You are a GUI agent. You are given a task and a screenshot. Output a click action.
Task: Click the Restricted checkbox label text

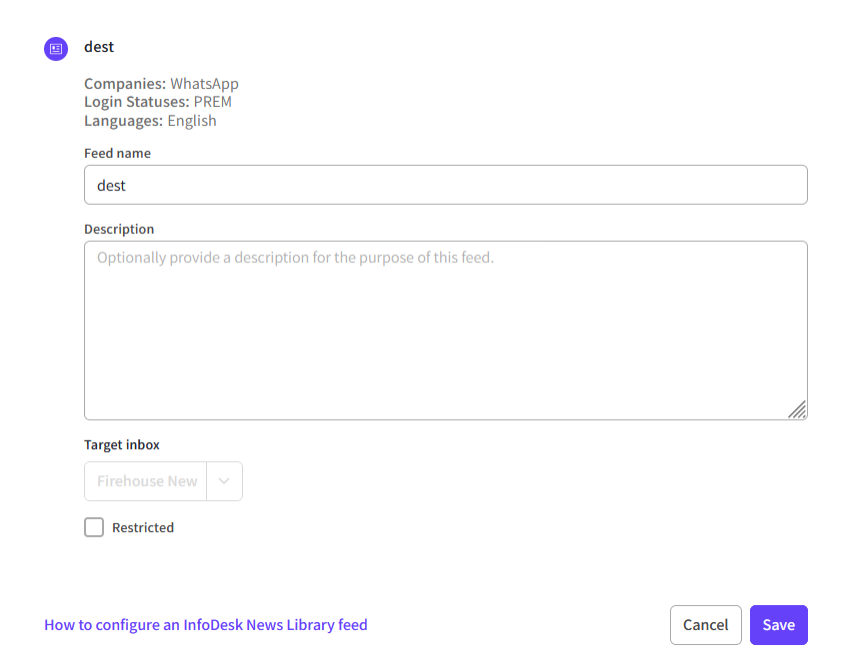[143, 527]
